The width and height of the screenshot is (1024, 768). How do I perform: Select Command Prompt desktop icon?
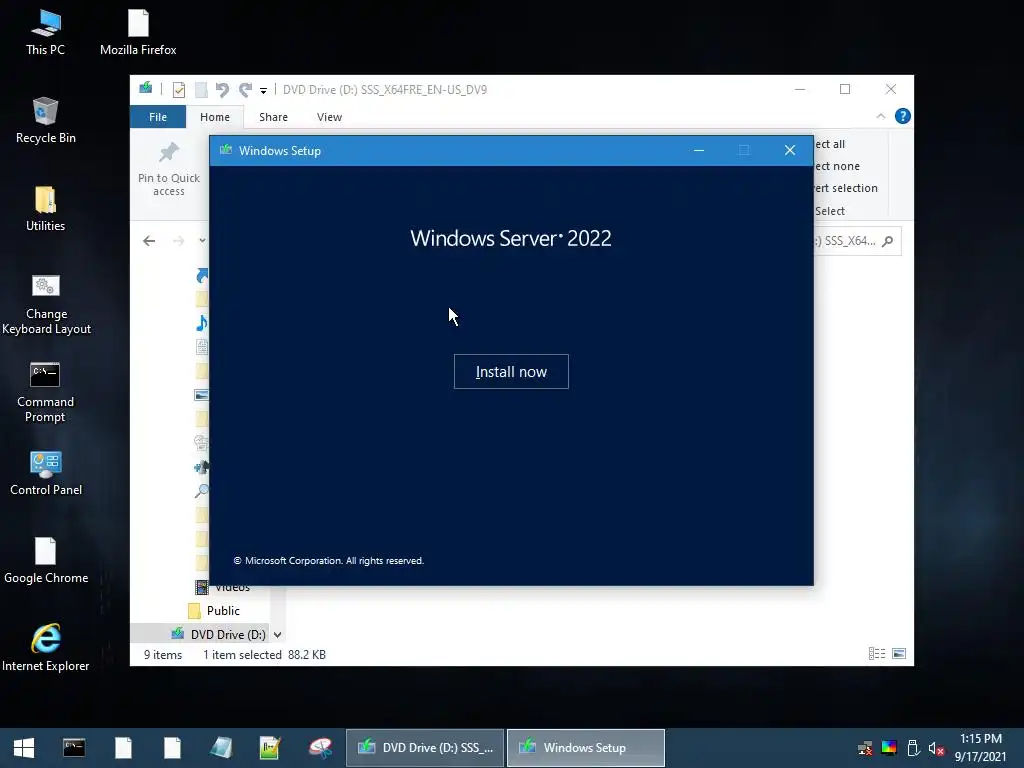point(45,393)
